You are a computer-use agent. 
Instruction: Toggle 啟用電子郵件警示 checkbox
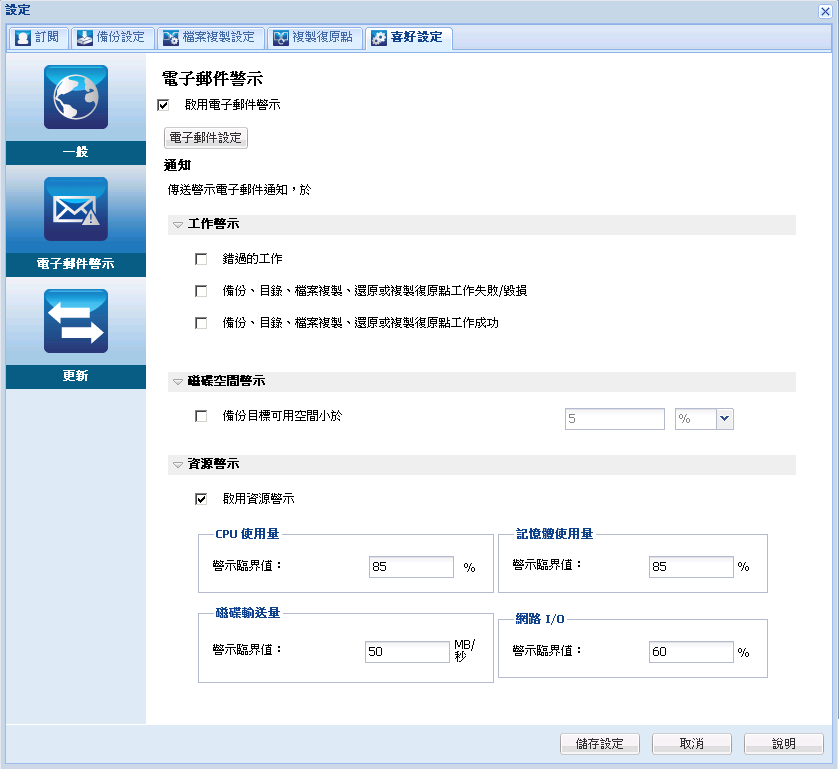click(x=163, y=105)
